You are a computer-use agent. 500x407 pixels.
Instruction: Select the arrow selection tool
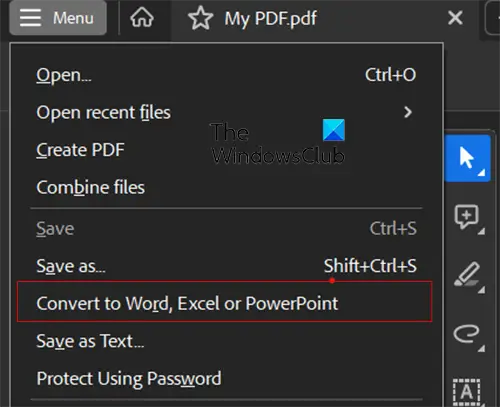coord(467,158)
